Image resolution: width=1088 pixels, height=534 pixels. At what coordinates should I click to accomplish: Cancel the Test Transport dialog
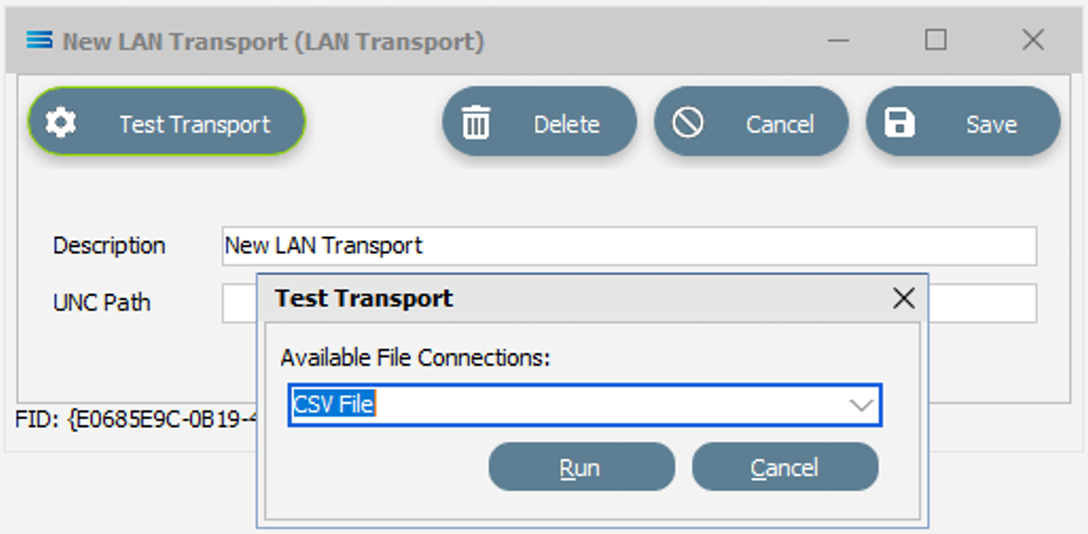tap(785, 467)
